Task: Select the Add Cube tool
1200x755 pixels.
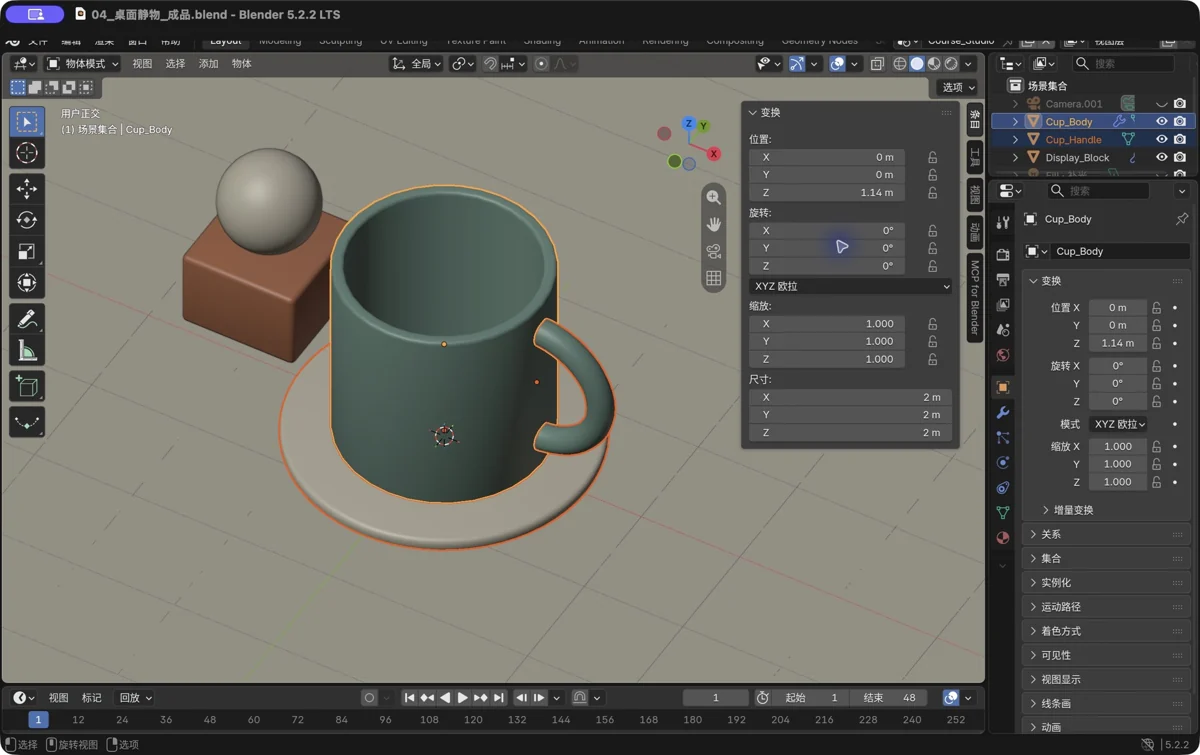Action: pyautogui.click(x=27, y=386)
